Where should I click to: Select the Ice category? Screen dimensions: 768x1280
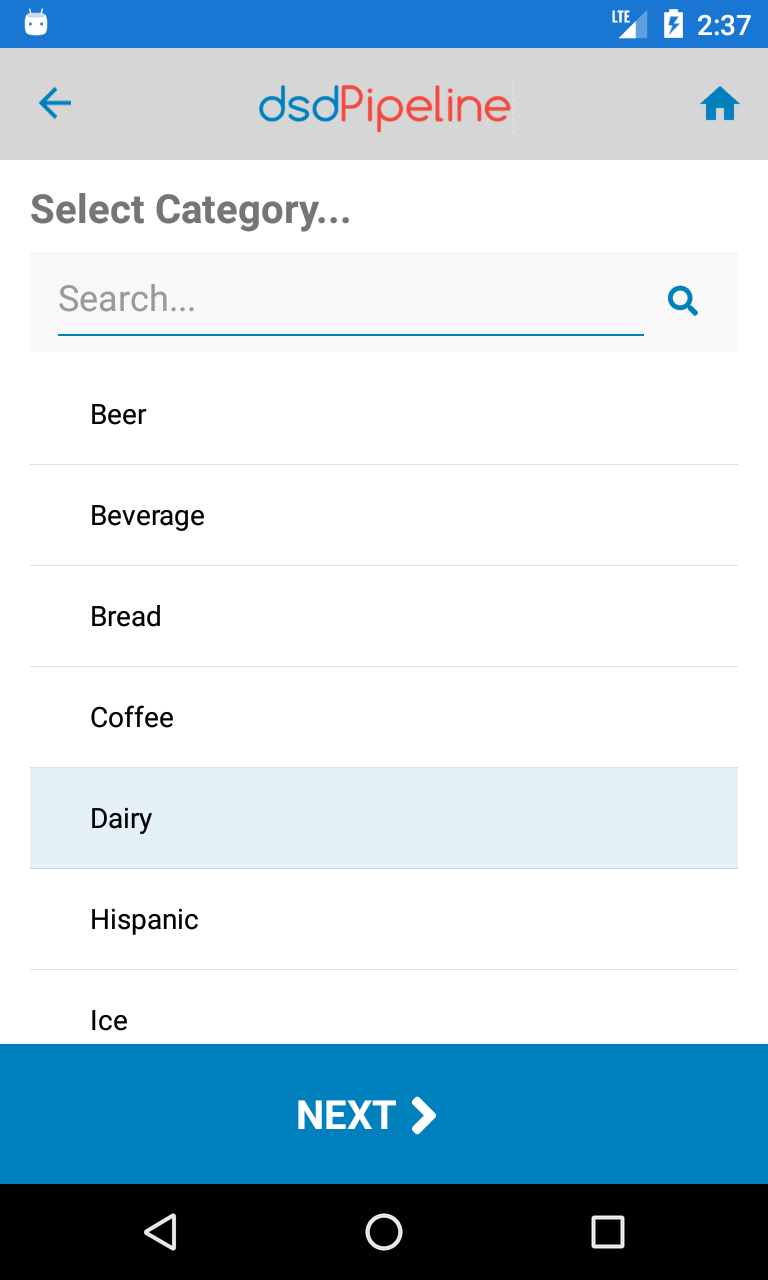(384, 1007)
